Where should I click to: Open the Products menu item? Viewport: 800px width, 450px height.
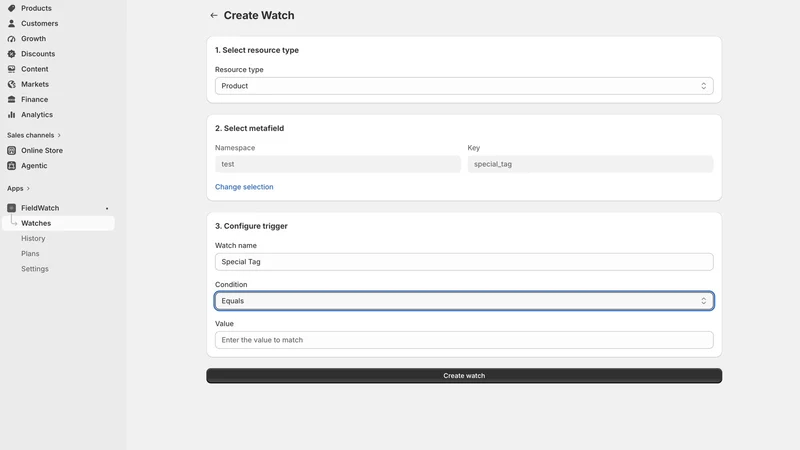click(x=36, y=8)
